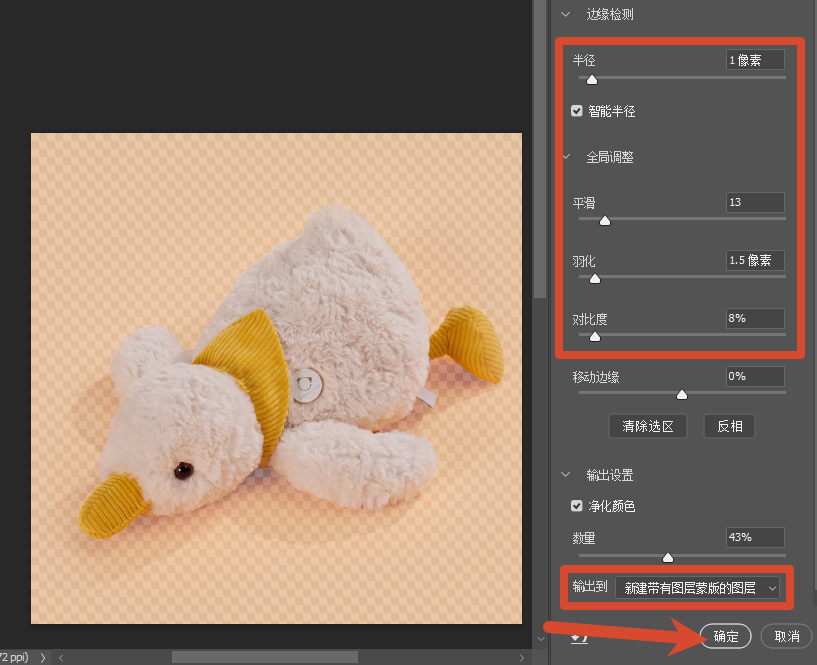Toggle the 净化颜色 checkbox
The width and height of the screenshot is (817, 665).
tap(576, 506)
